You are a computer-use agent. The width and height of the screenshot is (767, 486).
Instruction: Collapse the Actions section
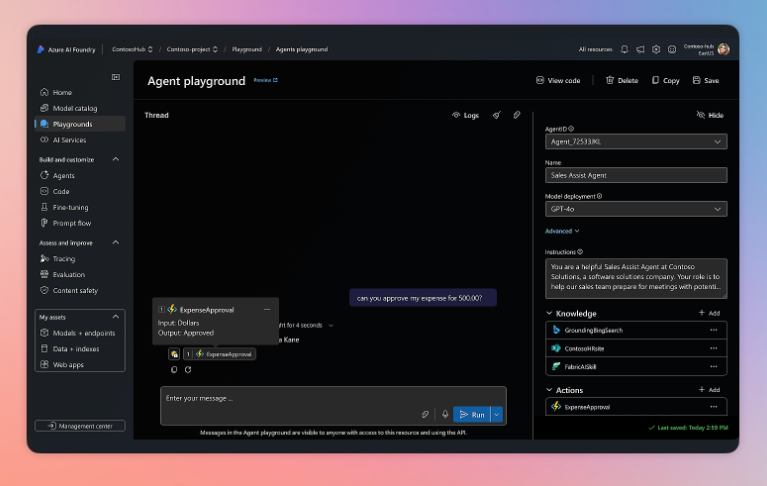549,390
